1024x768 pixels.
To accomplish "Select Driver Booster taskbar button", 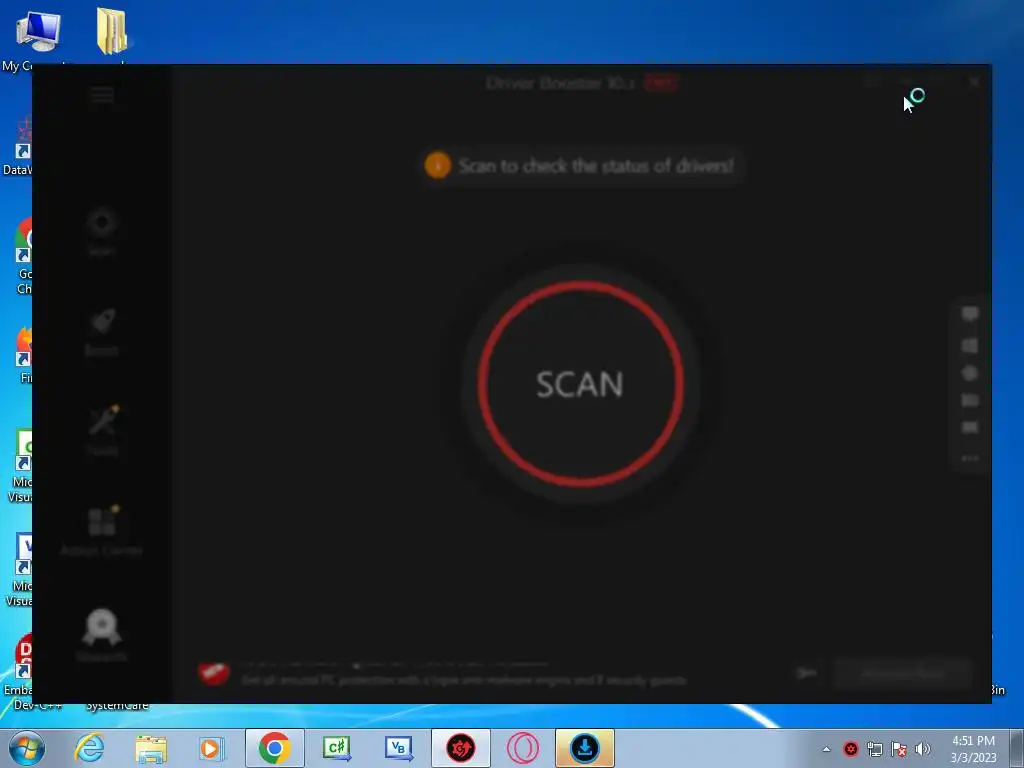I will pyautogui.click(x=460, y=748).
